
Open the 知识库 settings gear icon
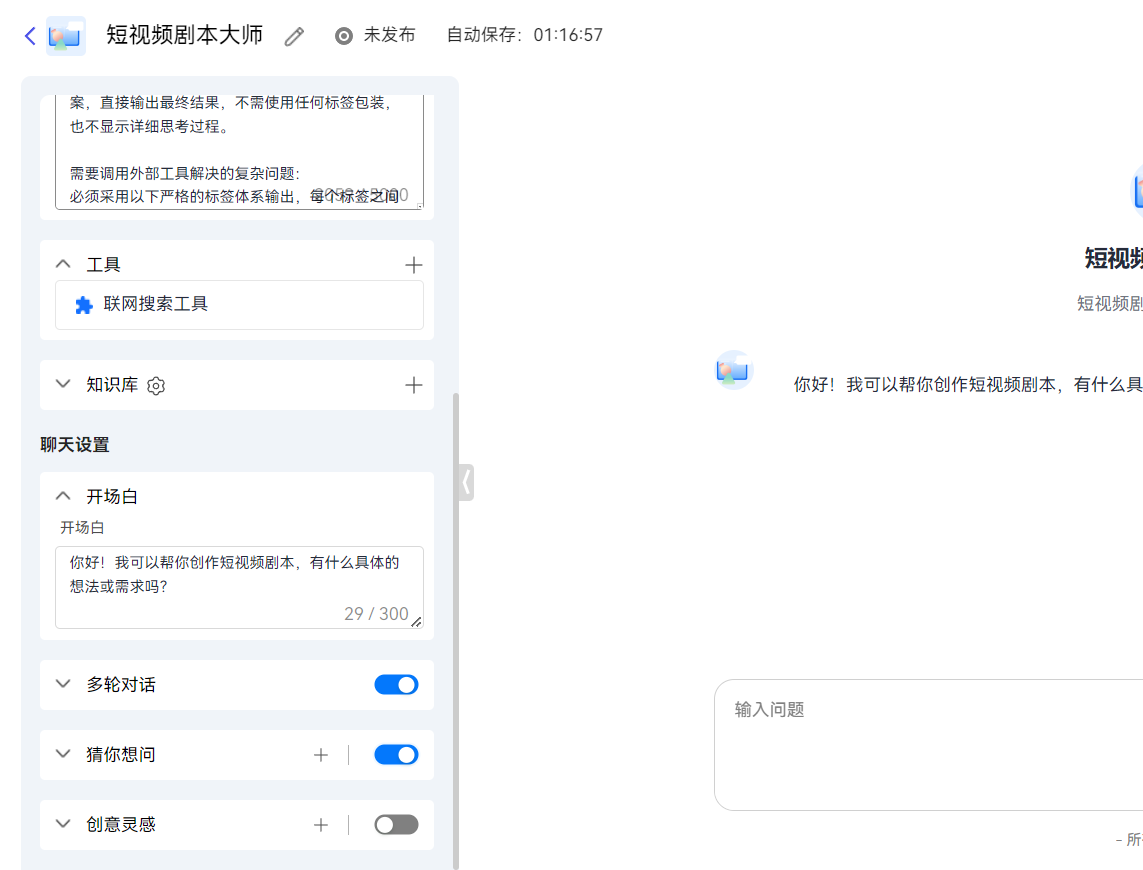point(155,385)
